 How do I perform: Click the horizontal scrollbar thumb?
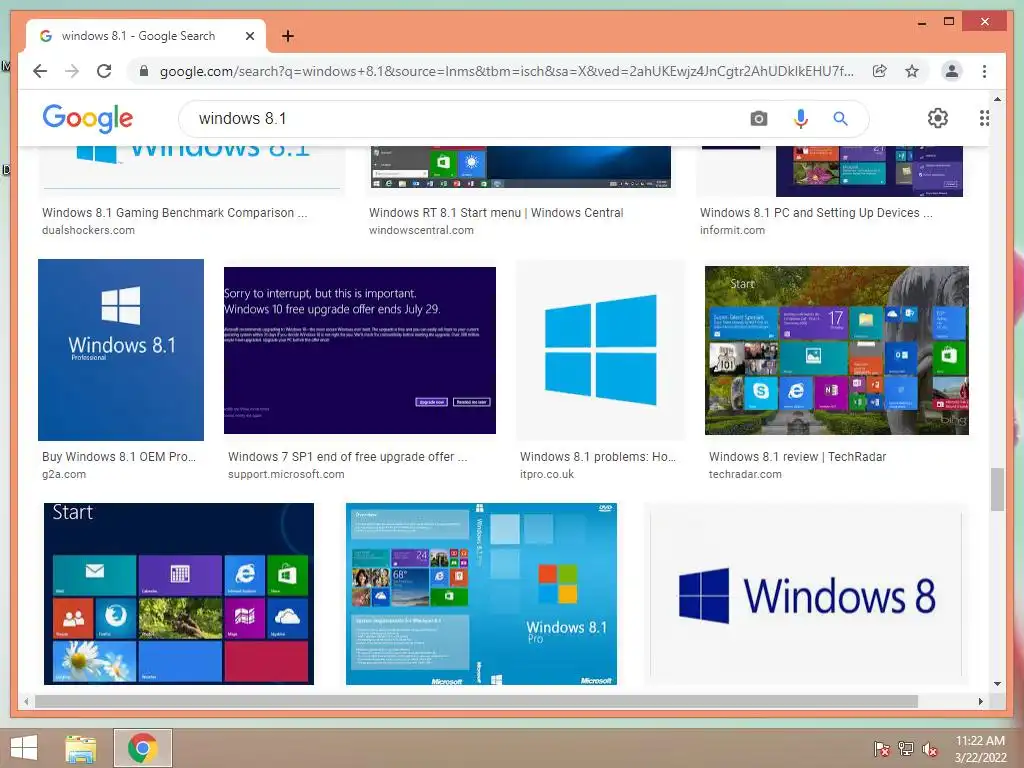click(x=476, y=701)
